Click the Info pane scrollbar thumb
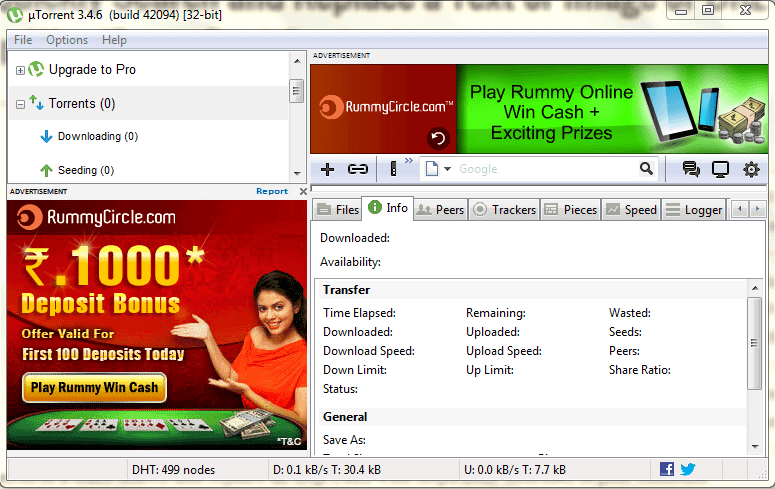Screen dimensions: 775x489 click(x=755, y=343)
